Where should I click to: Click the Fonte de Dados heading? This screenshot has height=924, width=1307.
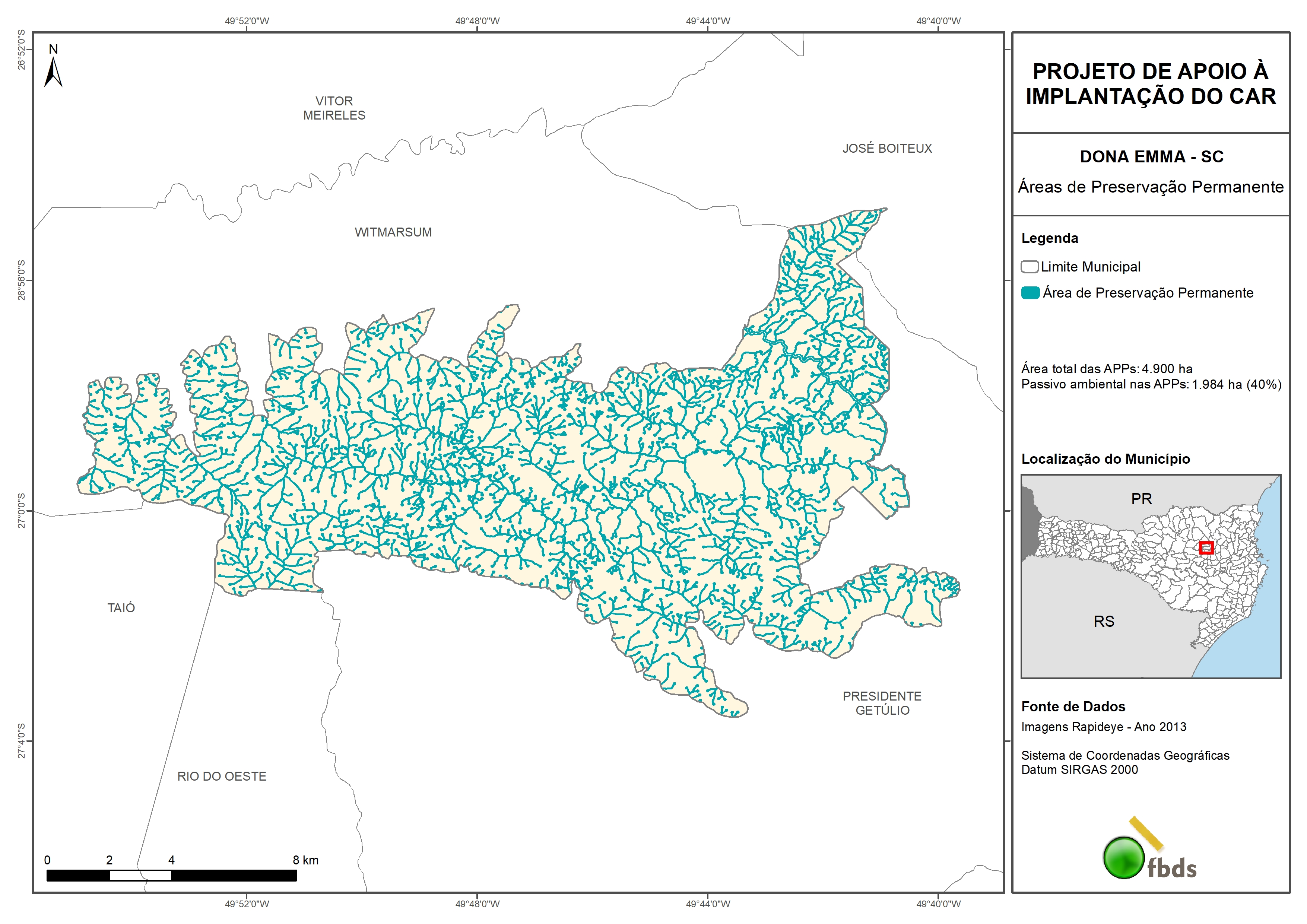coord(1073,707)
